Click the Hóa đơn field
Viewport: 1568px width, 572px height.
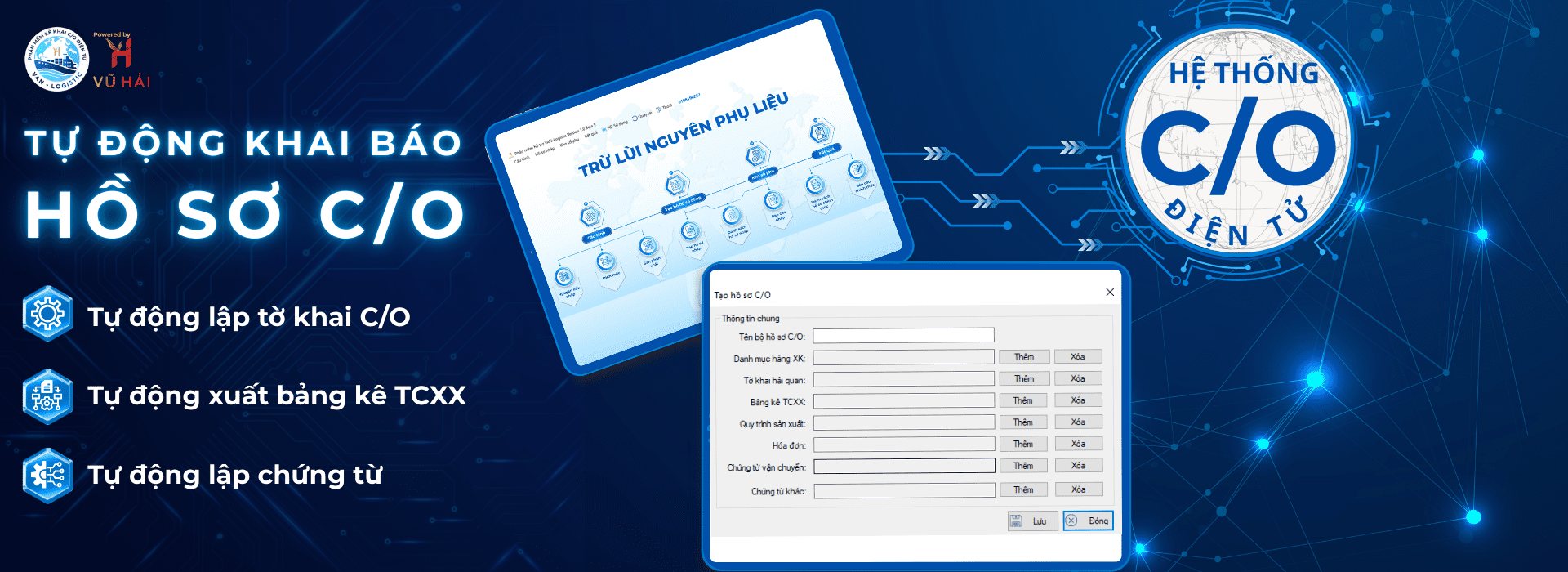[903, 445]
